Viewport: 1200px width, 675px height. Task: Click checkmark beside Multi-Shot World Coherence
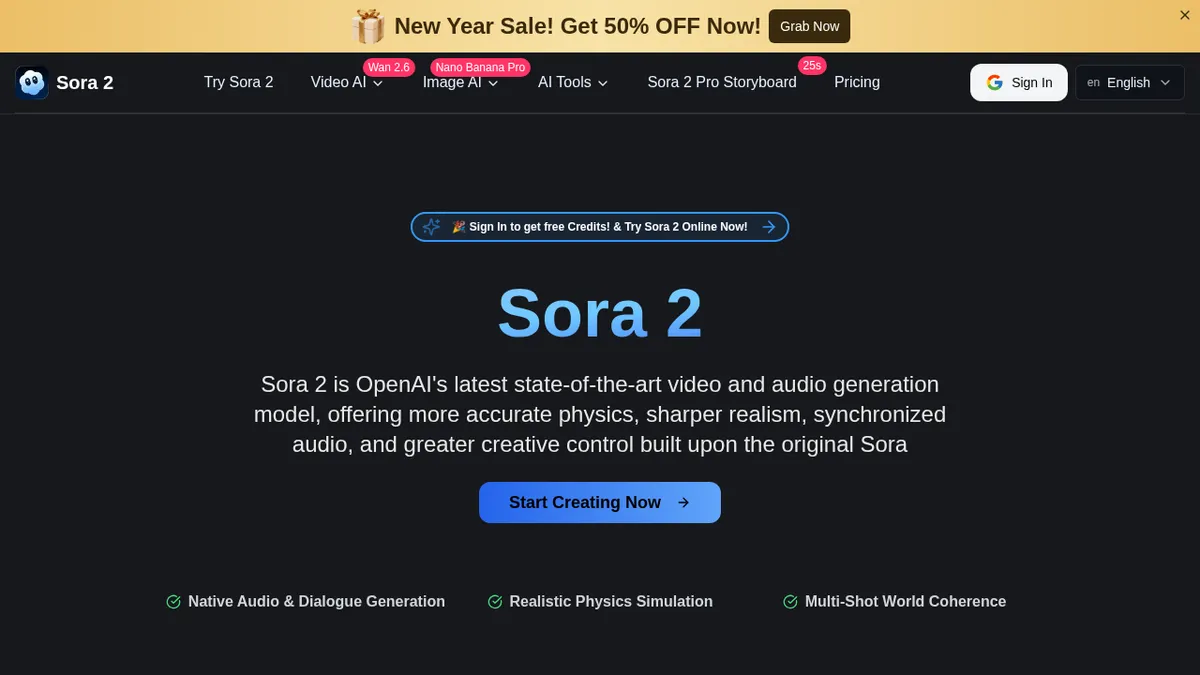789,601
